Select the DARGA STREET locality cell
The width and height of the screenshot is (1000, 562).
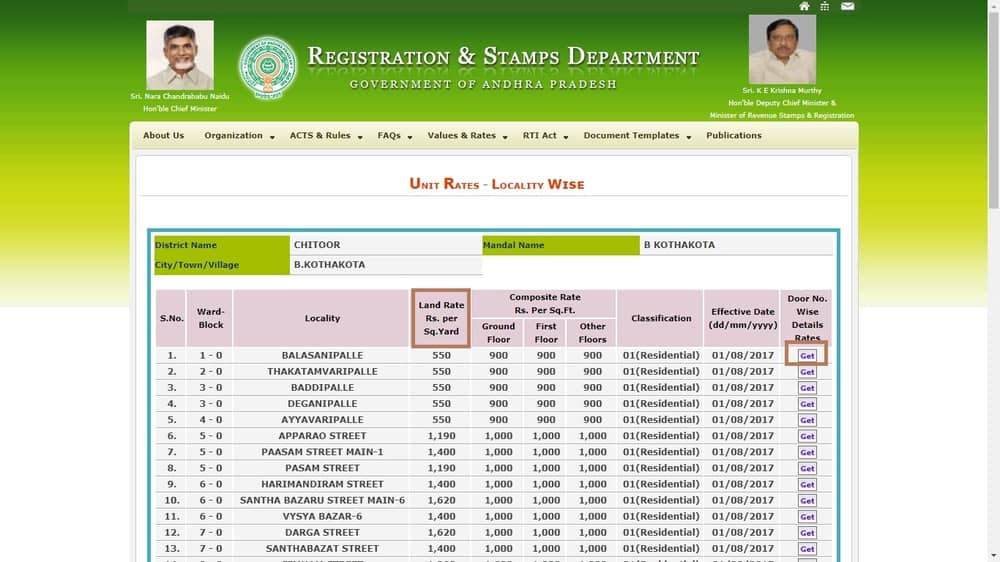pyautogui.click(x=321, y=532)
